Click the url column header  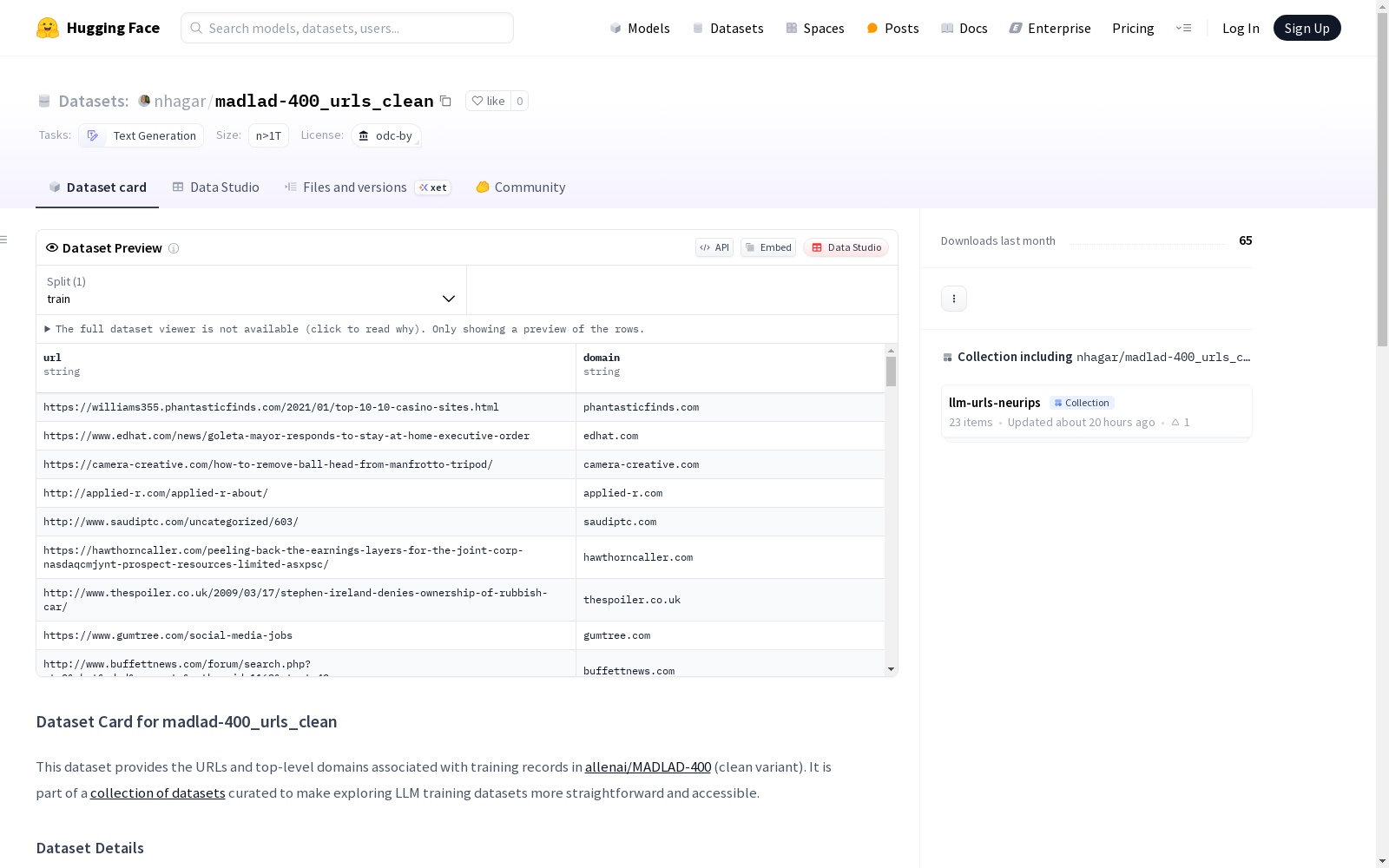coord(306,368)
